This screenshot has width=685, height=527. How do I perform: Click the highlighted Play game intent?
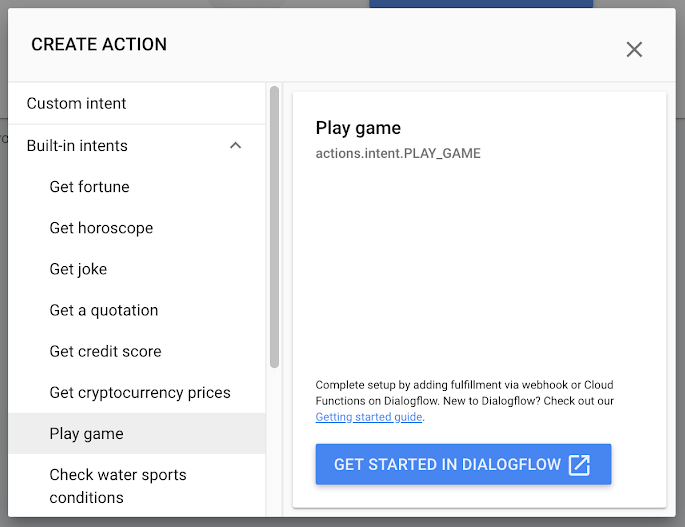(87, 434)
